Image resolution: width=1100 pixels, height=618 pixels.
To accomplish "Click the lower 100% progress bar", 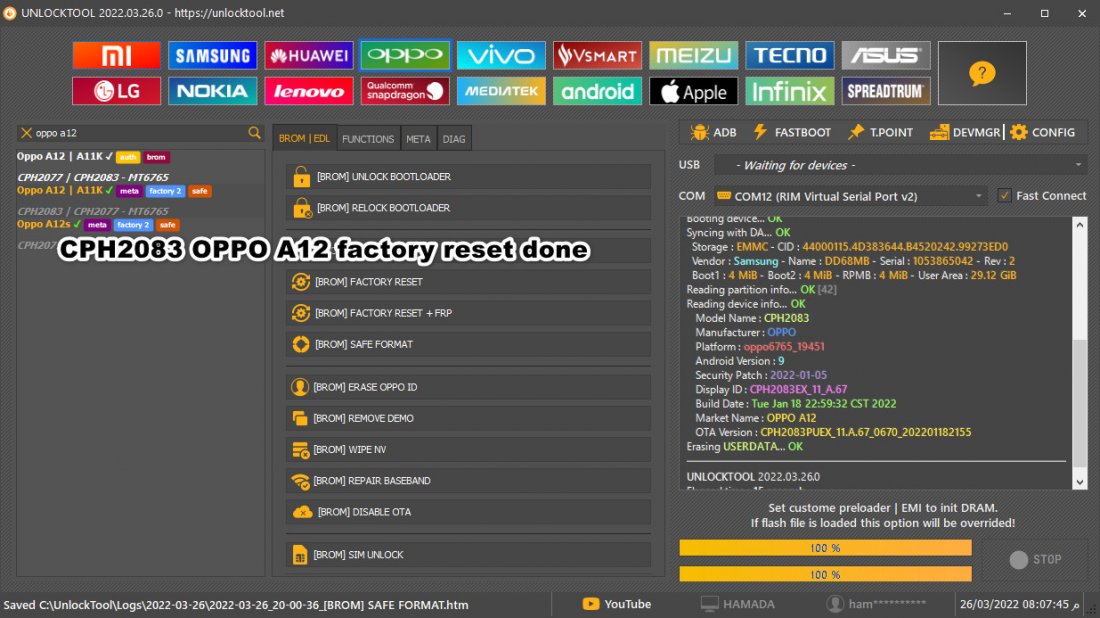I will click(825, 575).
